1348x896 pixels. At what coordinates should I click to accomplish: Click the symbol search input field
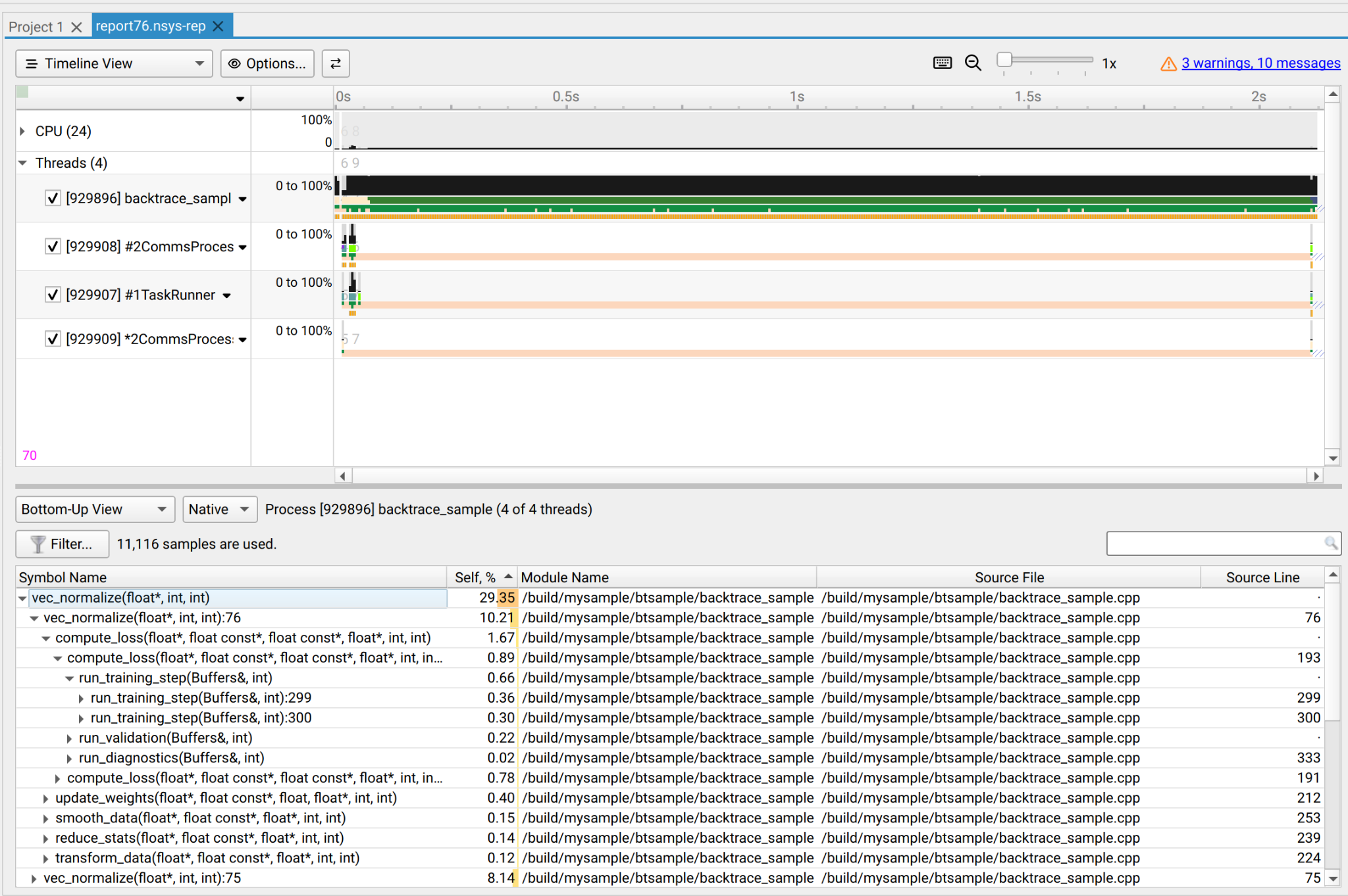pos(1223,543)
